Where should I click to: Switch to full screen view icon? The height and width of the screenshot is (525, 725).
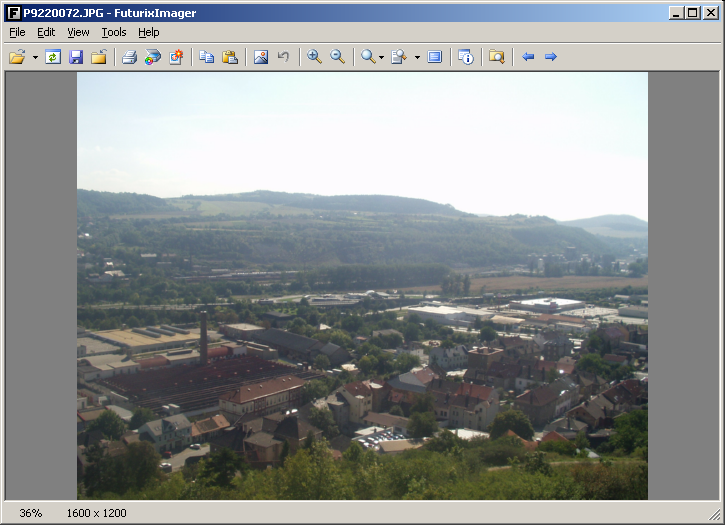click(435, 57)
